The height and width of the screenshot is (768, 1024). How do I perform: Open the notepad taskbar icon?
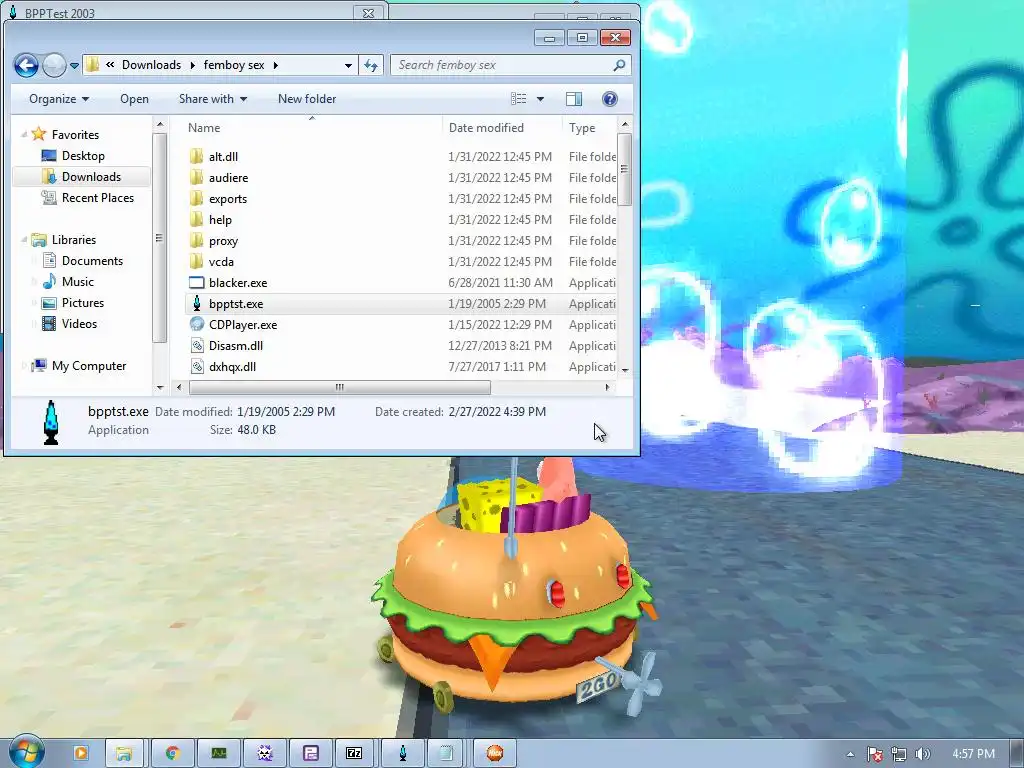tap(445, 754)
